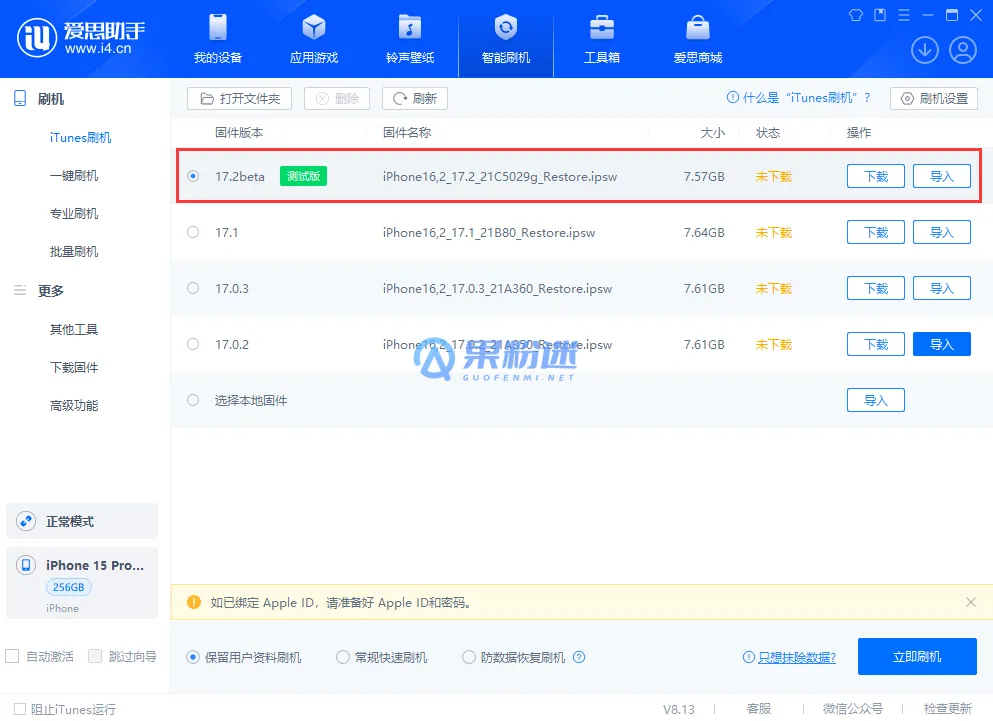
Task: Enable the 自动激活 checkbox
Action: tap(13, 657)
